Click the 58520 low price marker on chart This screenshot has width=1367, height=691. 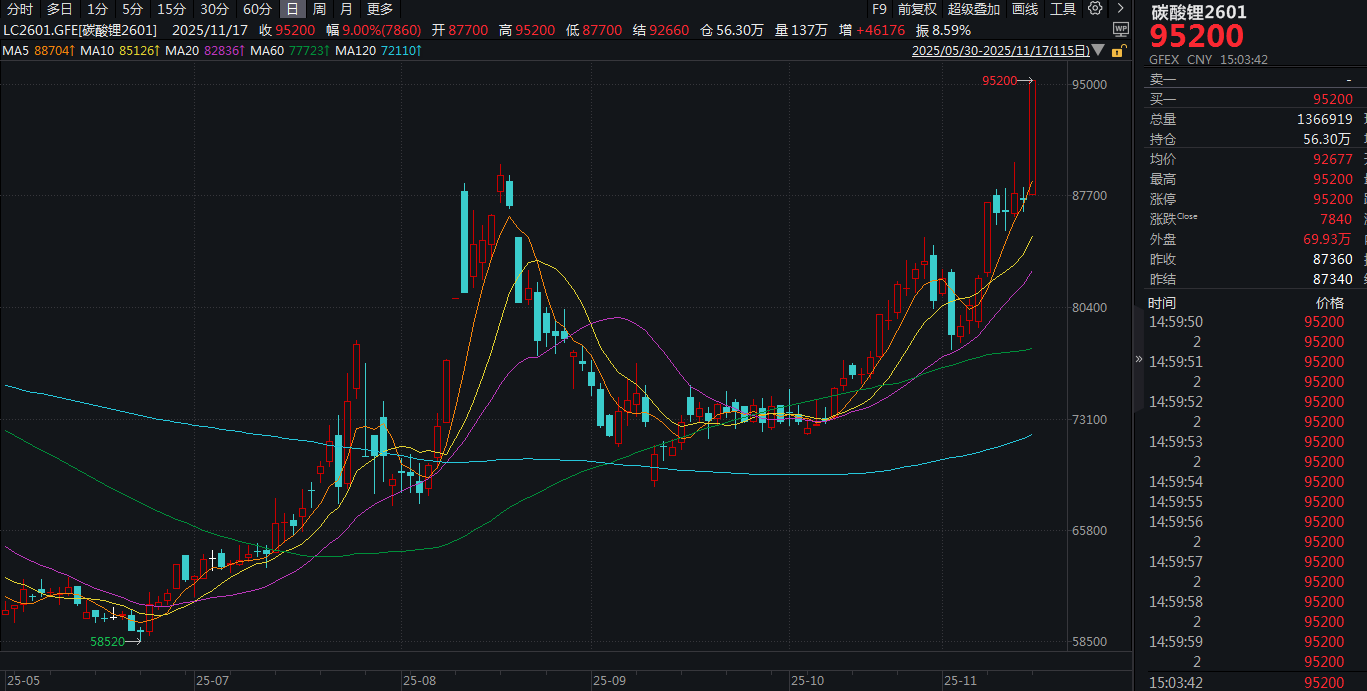[x=107, y=641]
